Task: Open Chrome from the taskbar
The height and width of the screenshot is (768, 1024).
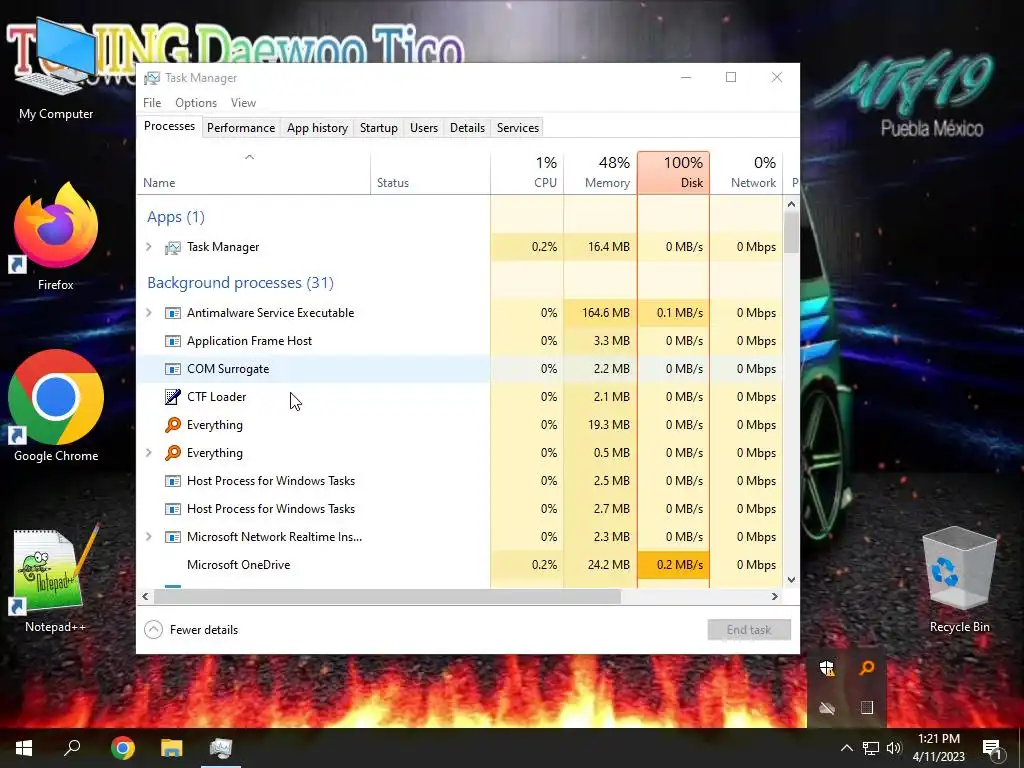Action: point(122,748)
